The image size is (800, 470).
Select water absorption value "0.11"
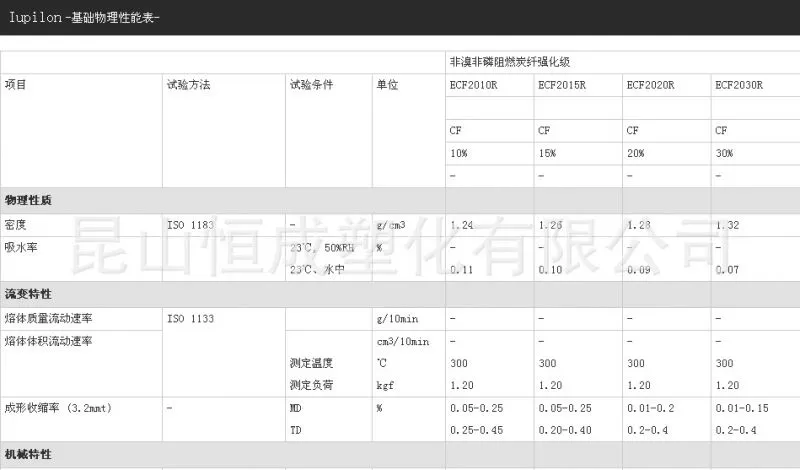(x=462, y=270)
